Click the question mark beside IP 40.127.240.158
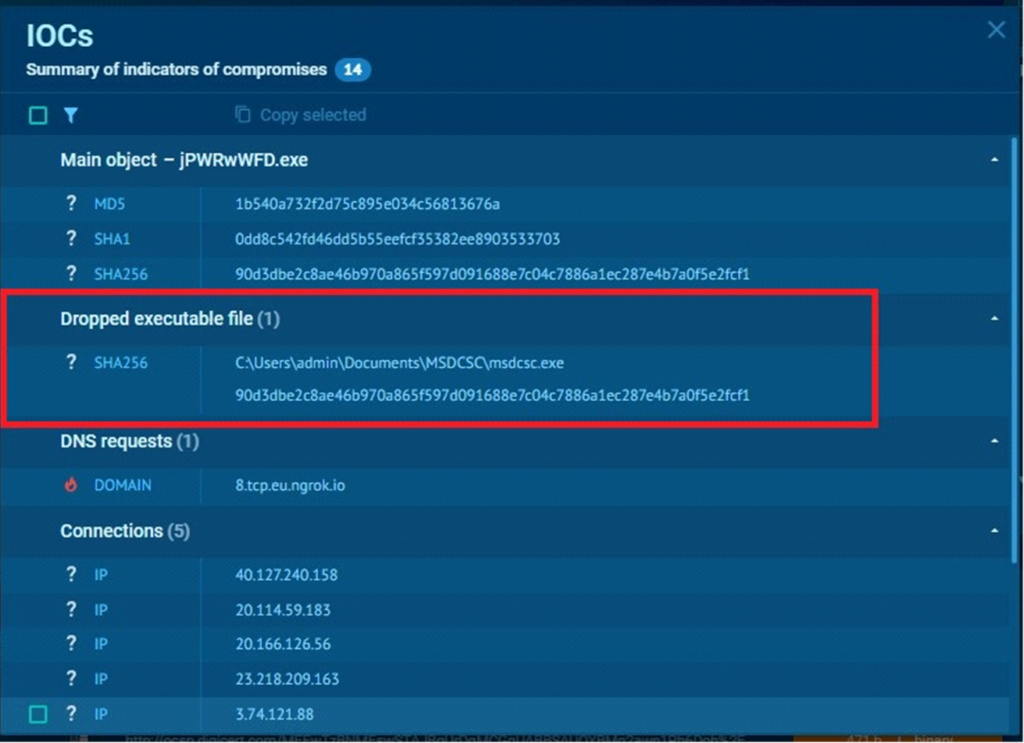The image size is (1024, 743). coord(70,575)
